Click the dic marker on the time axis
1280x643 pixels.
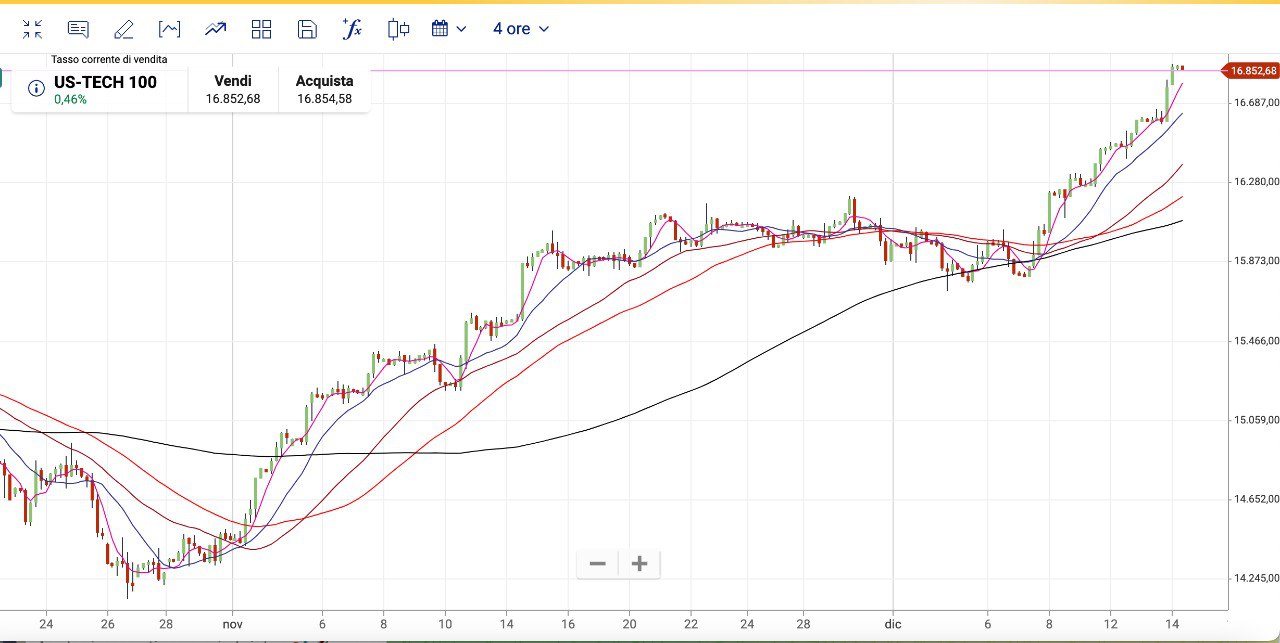coord(893,622)
